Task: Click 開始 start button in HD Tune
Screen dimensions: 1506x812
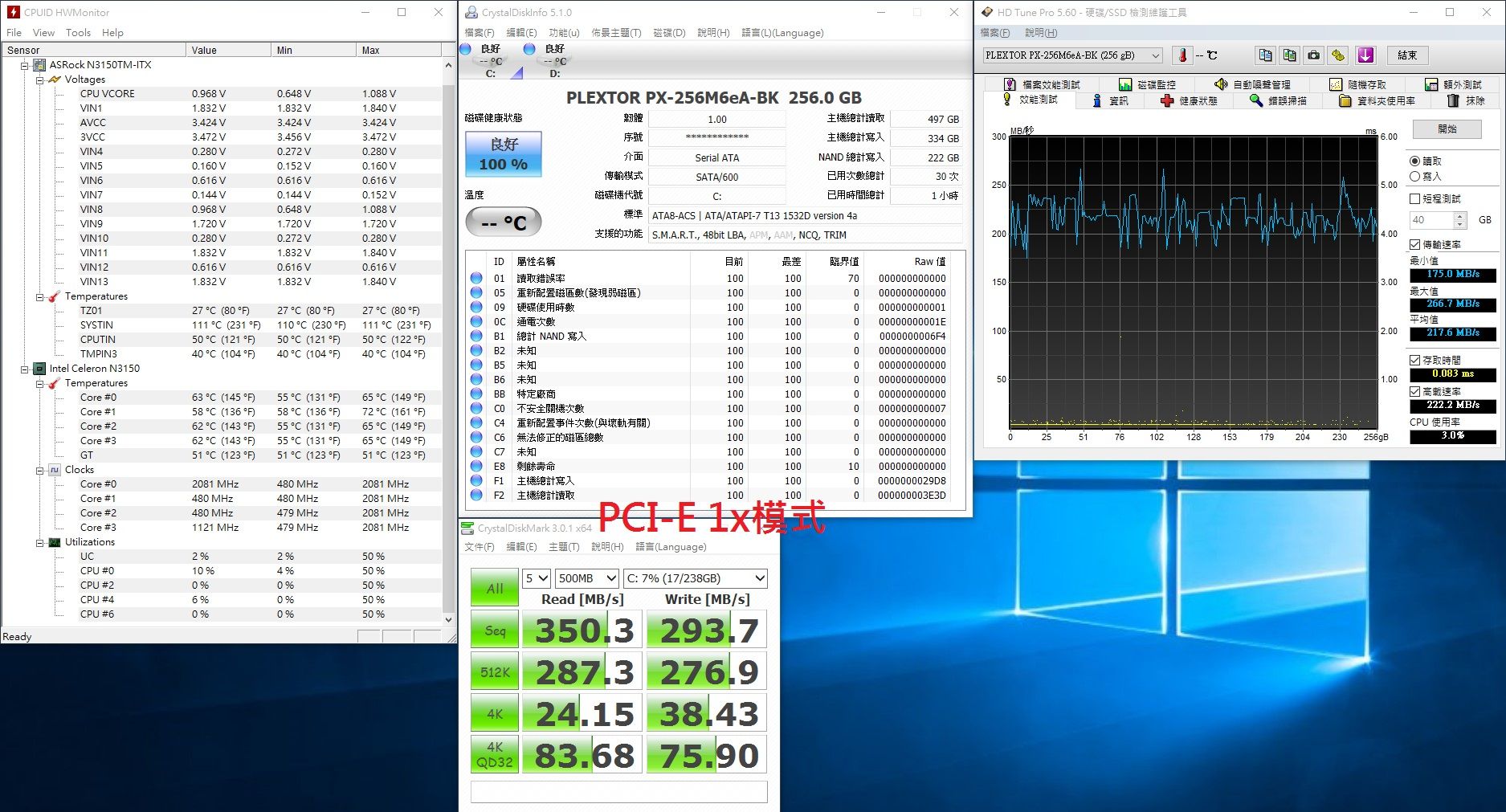Action: 1447,129
